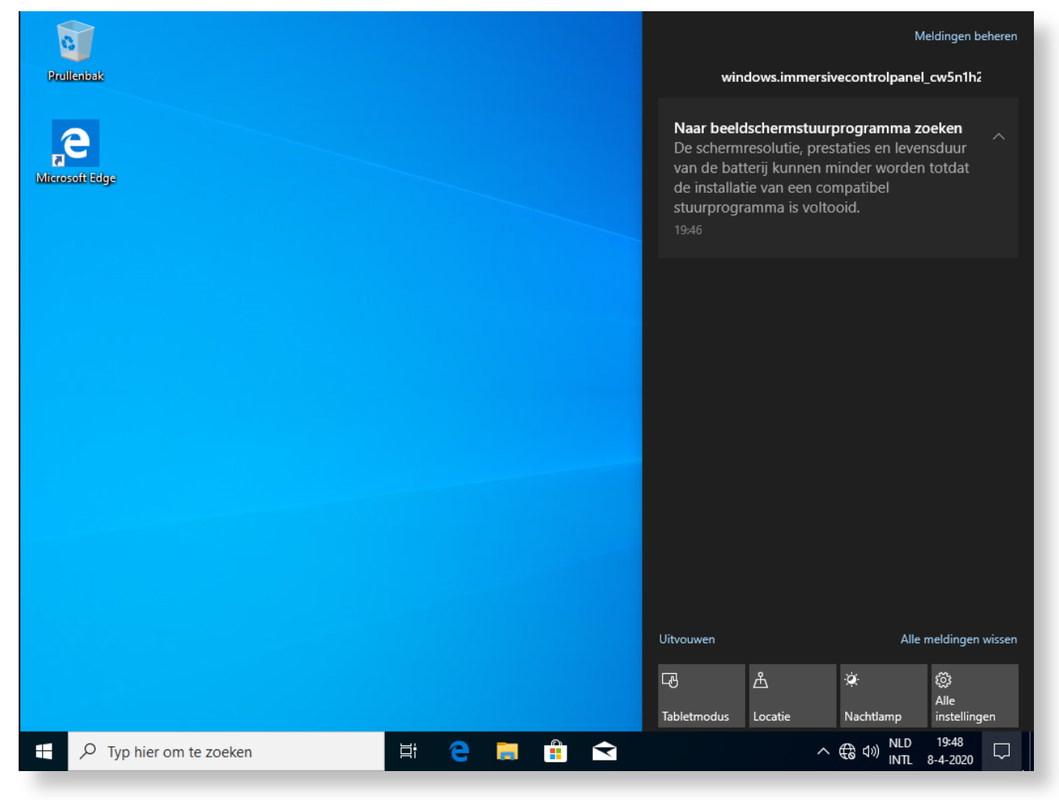Open the Mail app from the taskbar
Image resolution: width=1059 pixels, height=800 pixels.
[604, 751]
